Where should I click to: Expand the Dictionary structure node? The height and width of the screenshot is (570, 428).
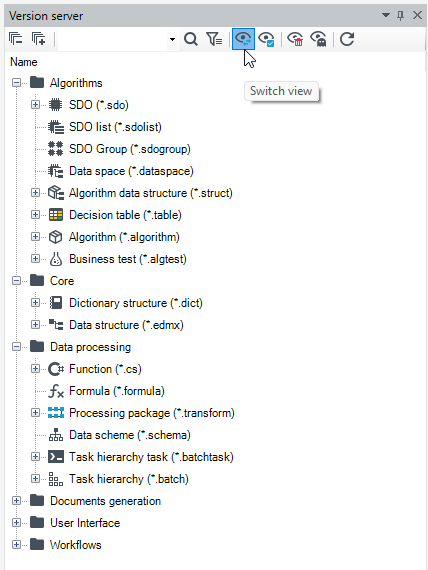(x=35, y=303)
